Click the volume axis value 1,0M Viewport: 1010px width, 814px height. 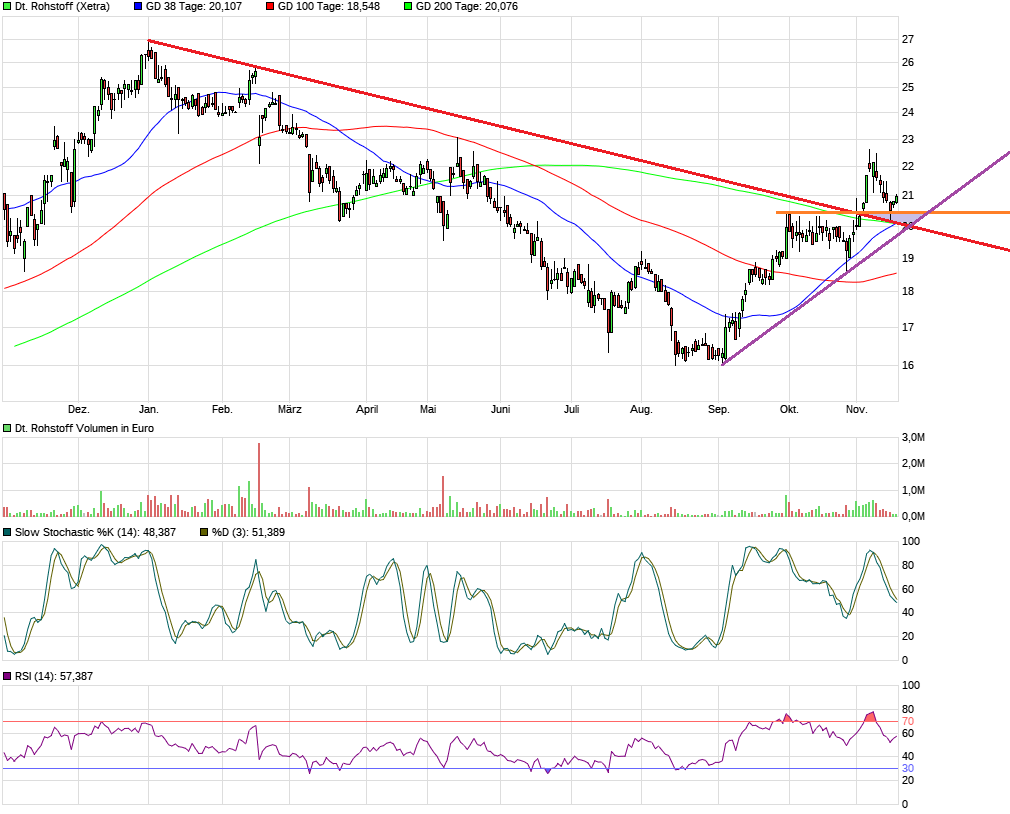(913, 490)
